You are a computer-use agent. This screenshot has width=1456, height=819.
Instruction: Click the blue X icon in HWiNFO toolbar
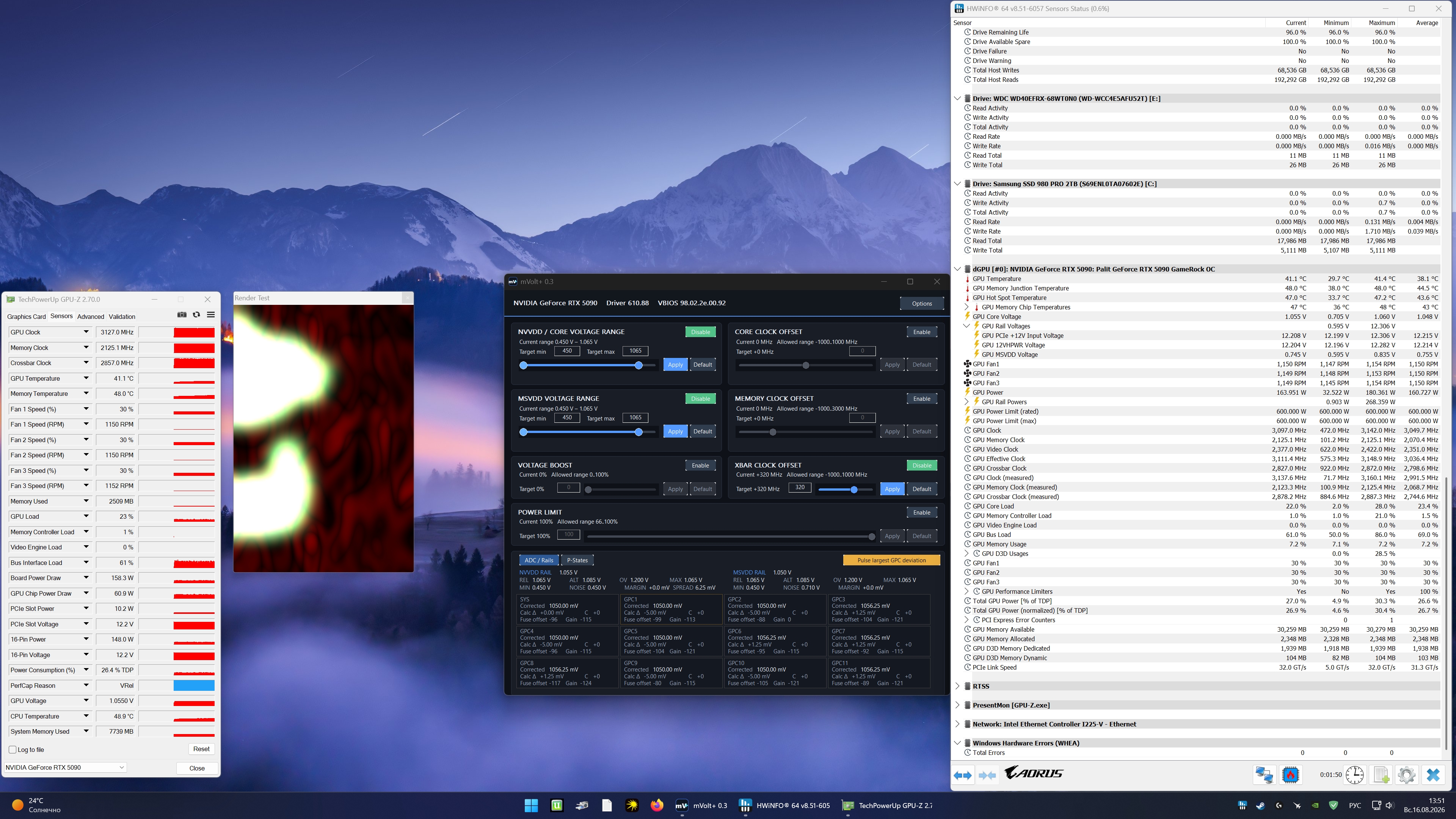point(1433,774)
